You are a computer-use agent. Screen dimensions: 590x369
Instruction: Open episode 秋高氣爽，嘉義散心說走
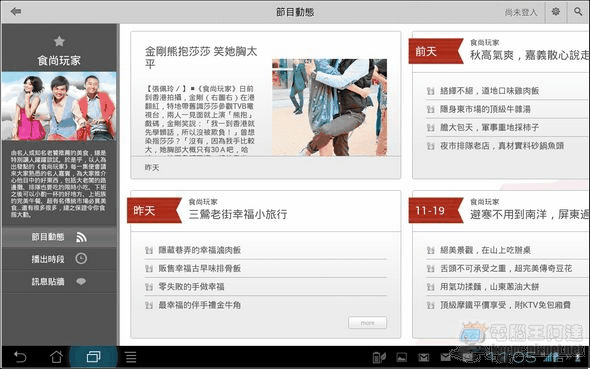529,55
